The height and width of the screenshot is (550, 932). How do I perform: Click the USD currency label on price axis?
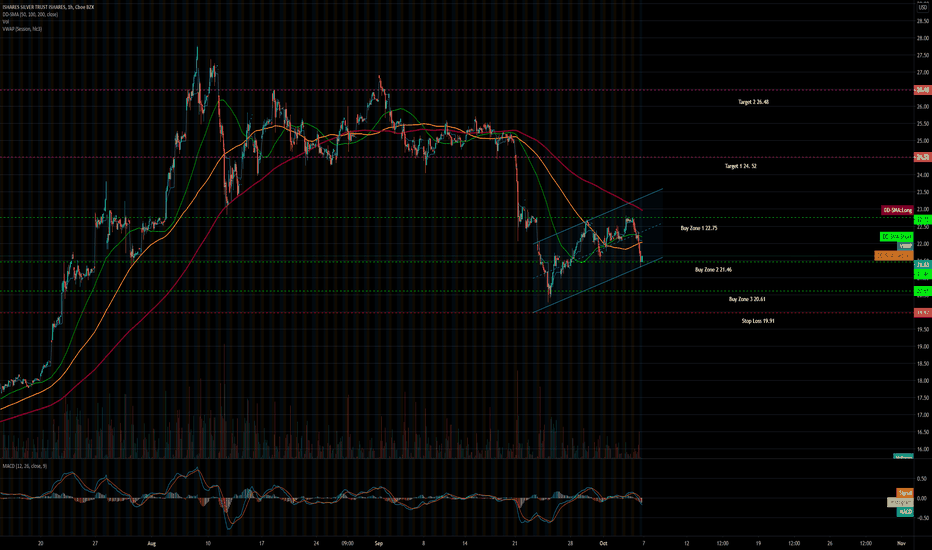click(922, 7)
